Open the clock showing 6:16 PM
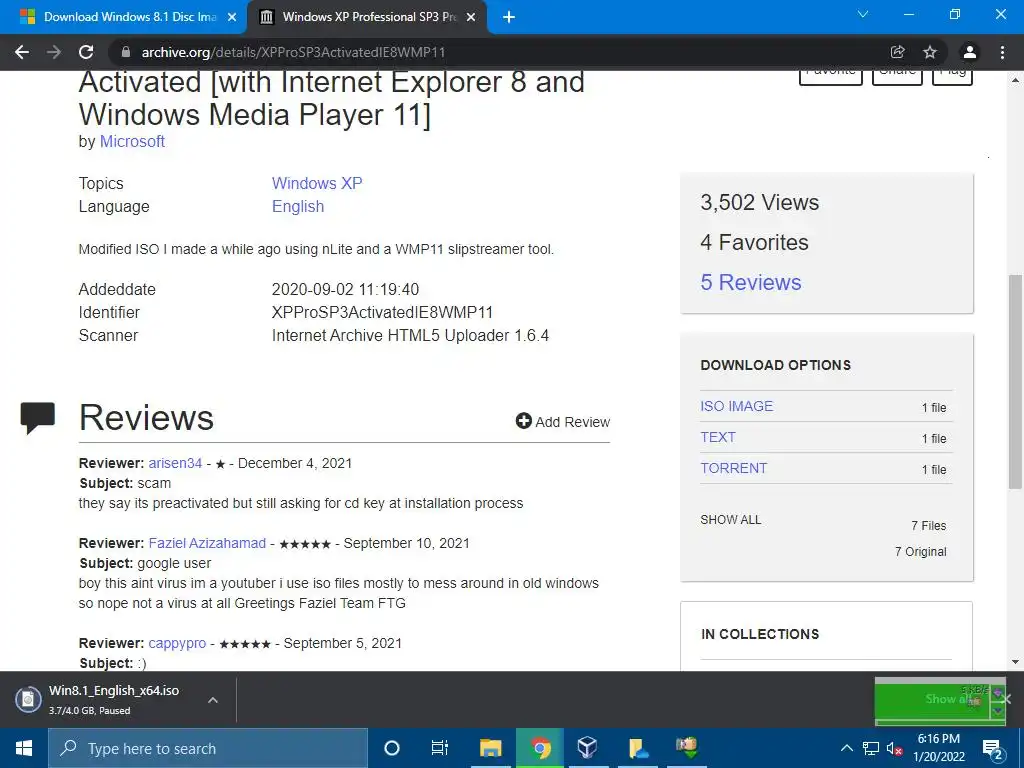 (x=938, y=748)
